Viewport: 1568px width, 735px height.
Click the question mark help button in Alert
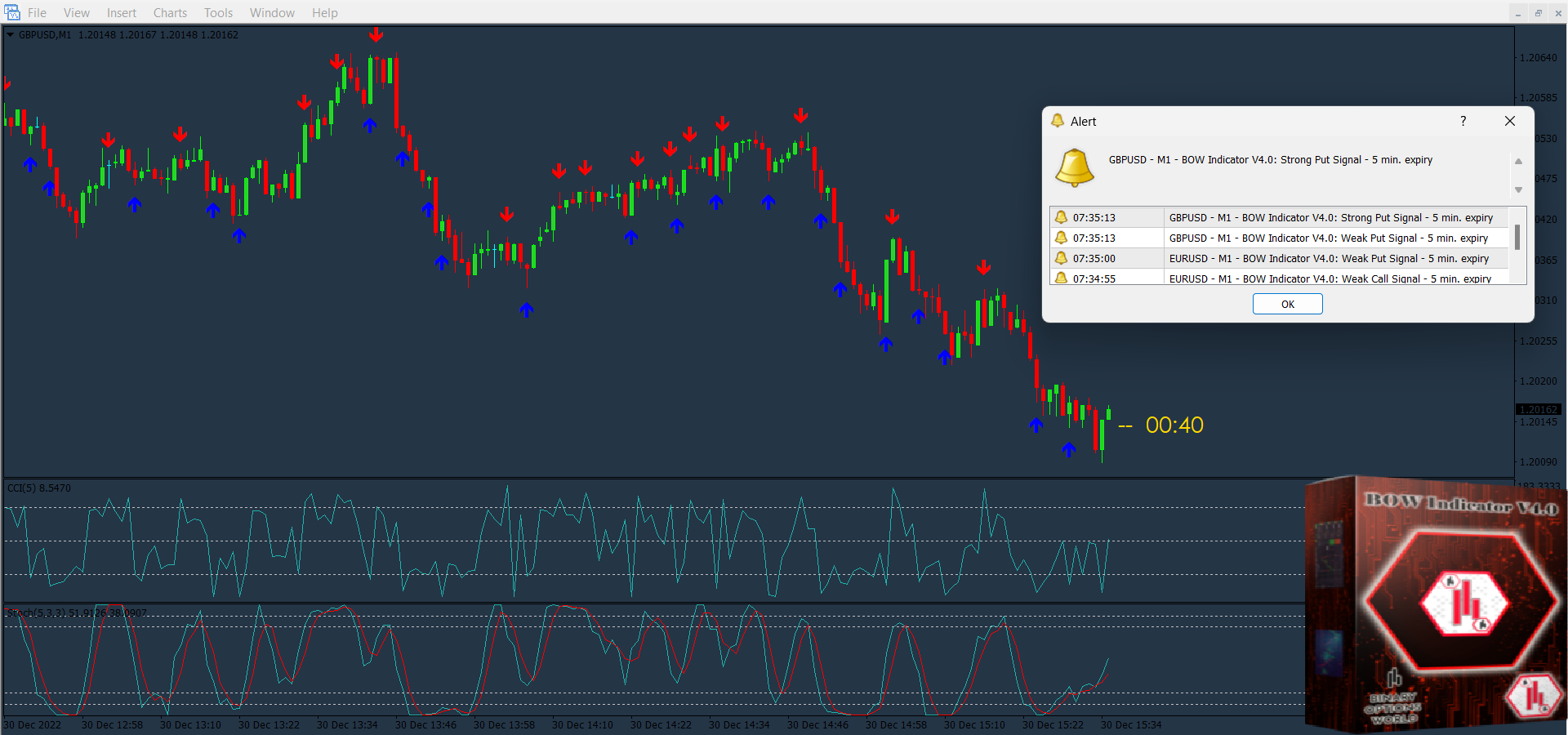point(1463,121)
